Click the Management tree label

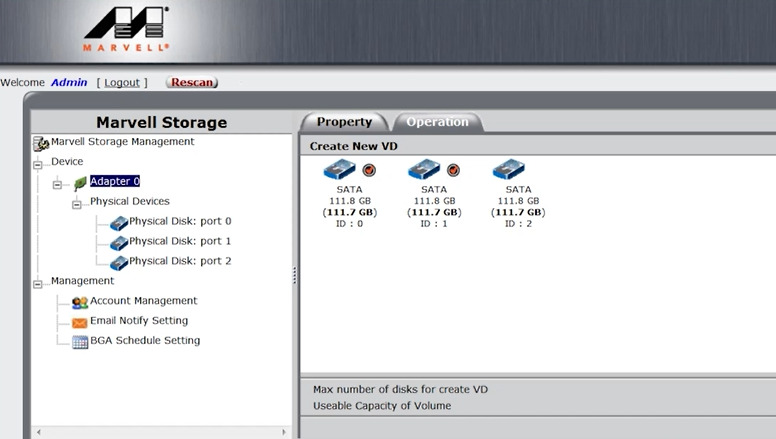82,281
